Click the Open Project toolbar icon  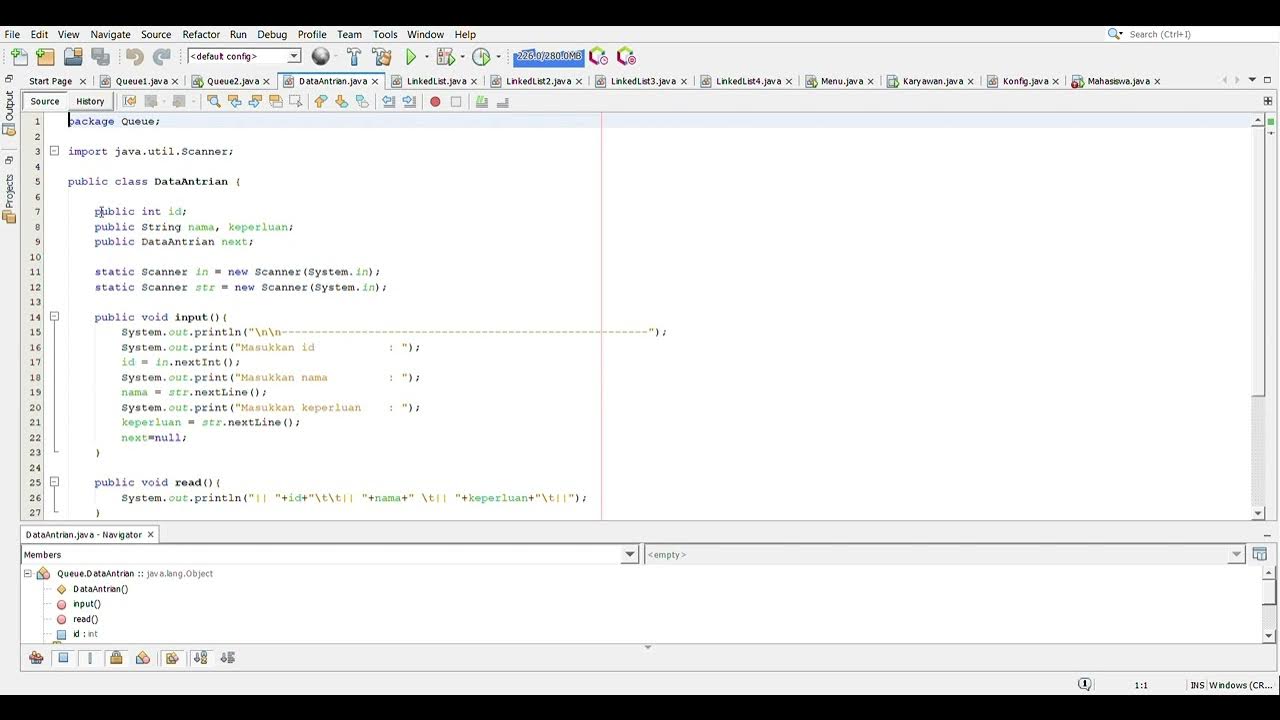73,57
